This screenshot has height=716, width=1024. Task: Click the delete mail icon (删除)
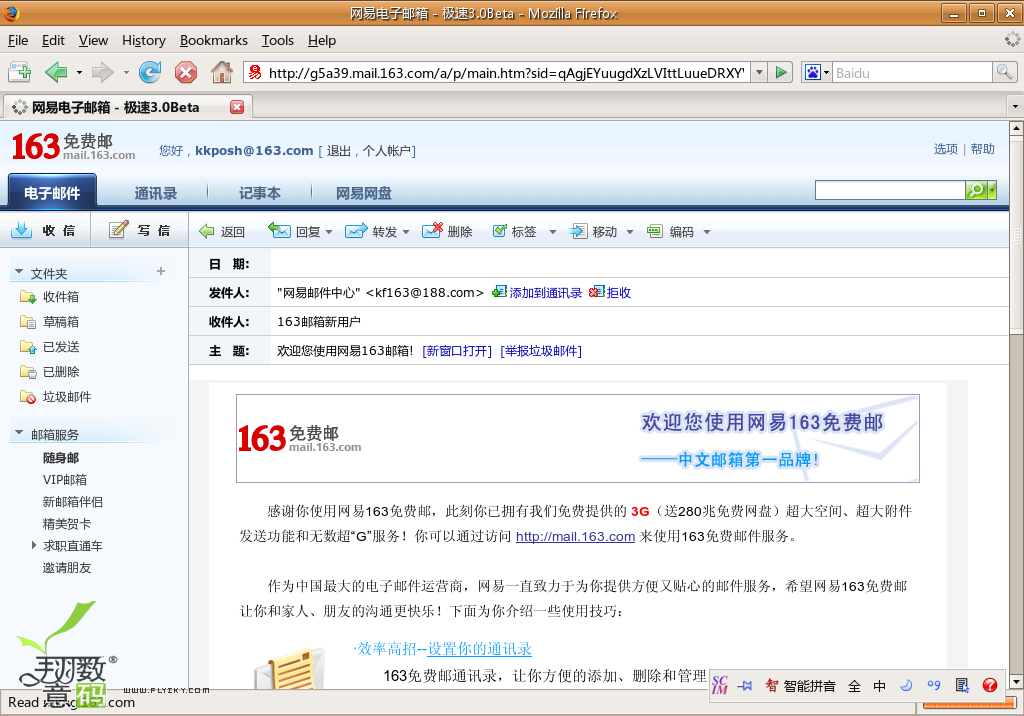pos(432,231)
